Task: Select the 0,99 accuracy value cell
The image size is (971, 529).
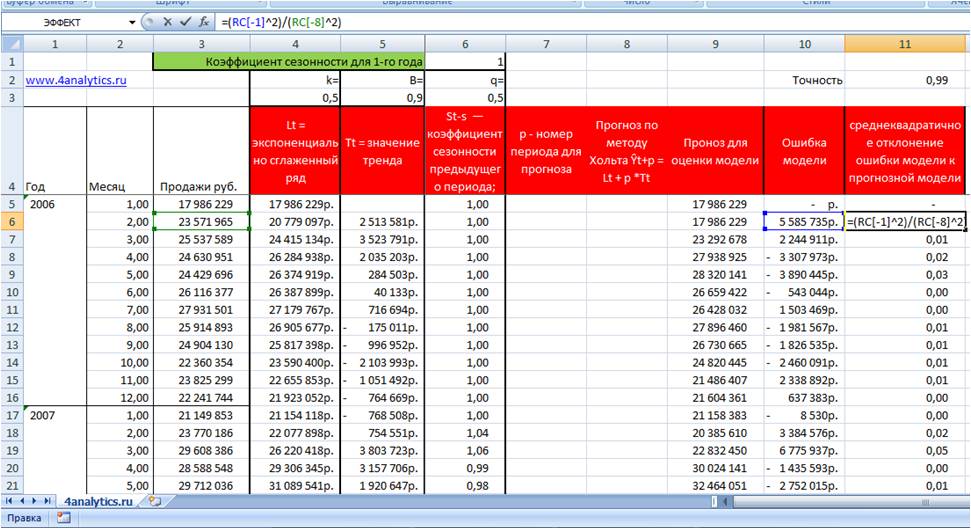Action: pyautogui.click(x=905, y=80)
